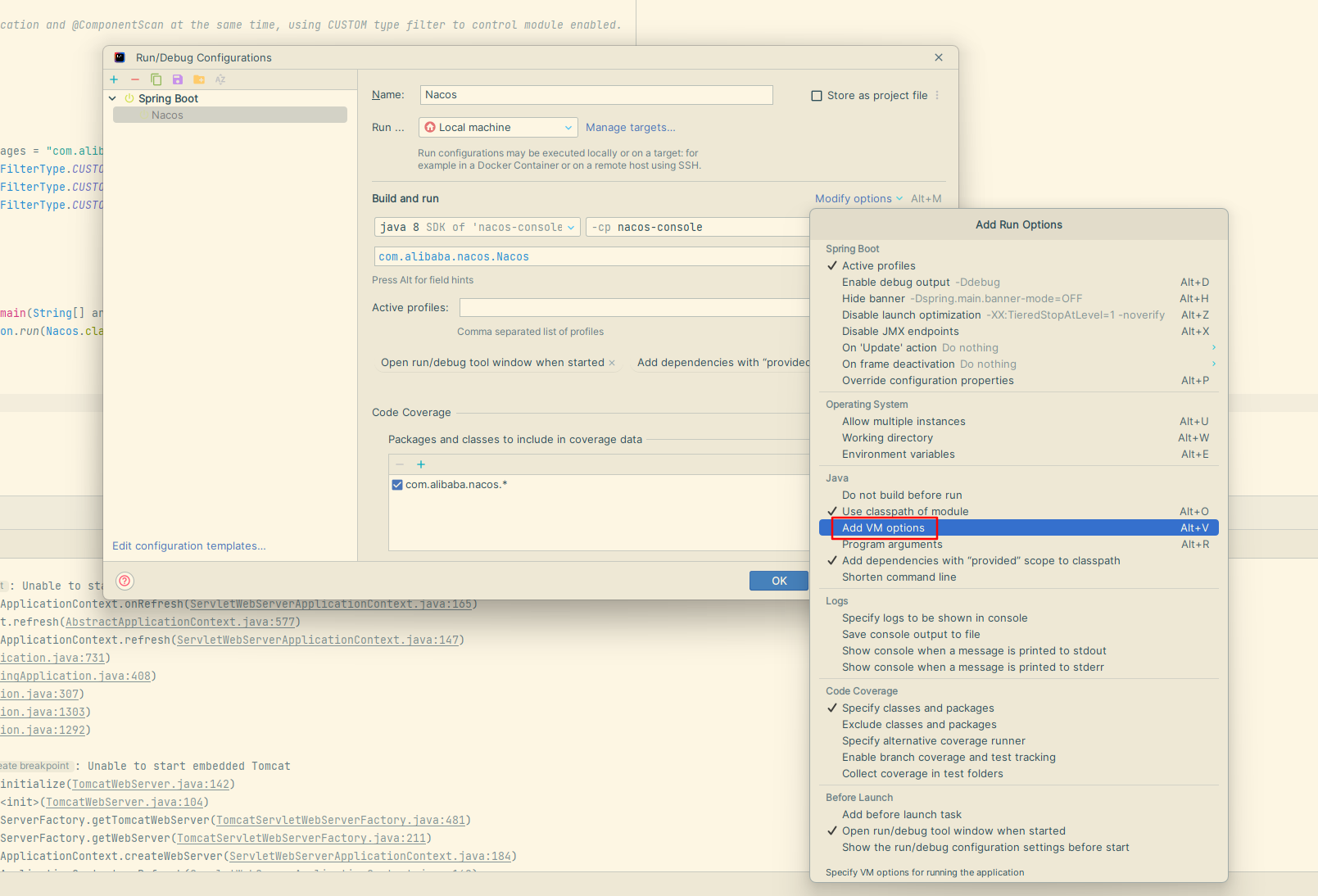1318x896 pixels.
Task: Select Hide banner menu entry
Action: coord(1019,298)
